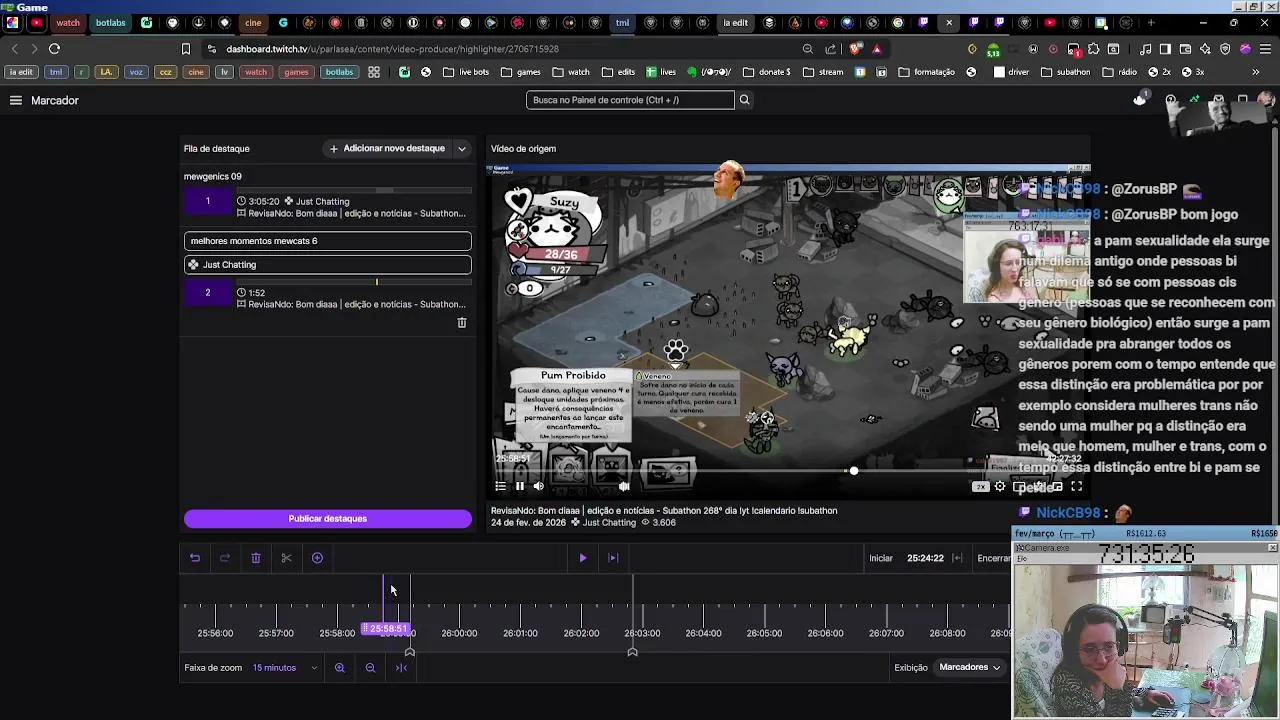Open the chapters list icon in video player
The image size is (1280, 720).
500,486
